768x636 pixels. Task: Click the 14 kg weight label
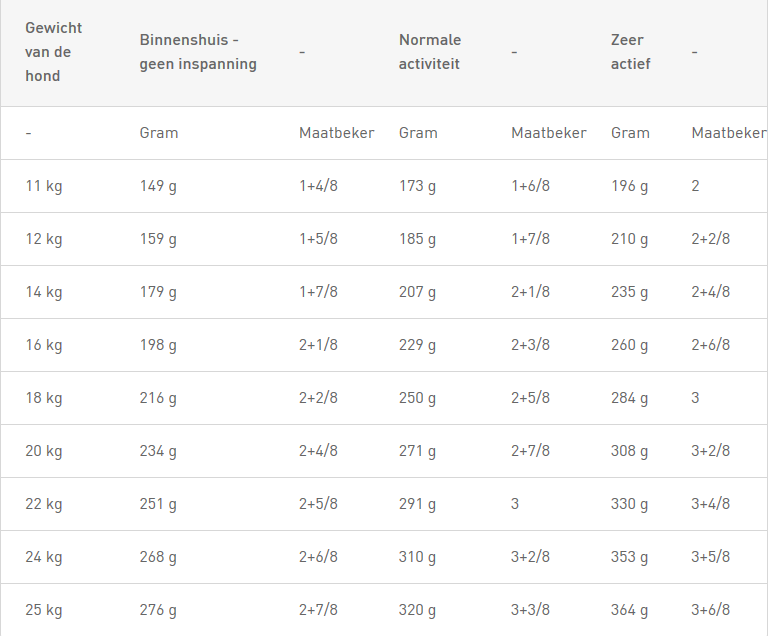(44, 292)
